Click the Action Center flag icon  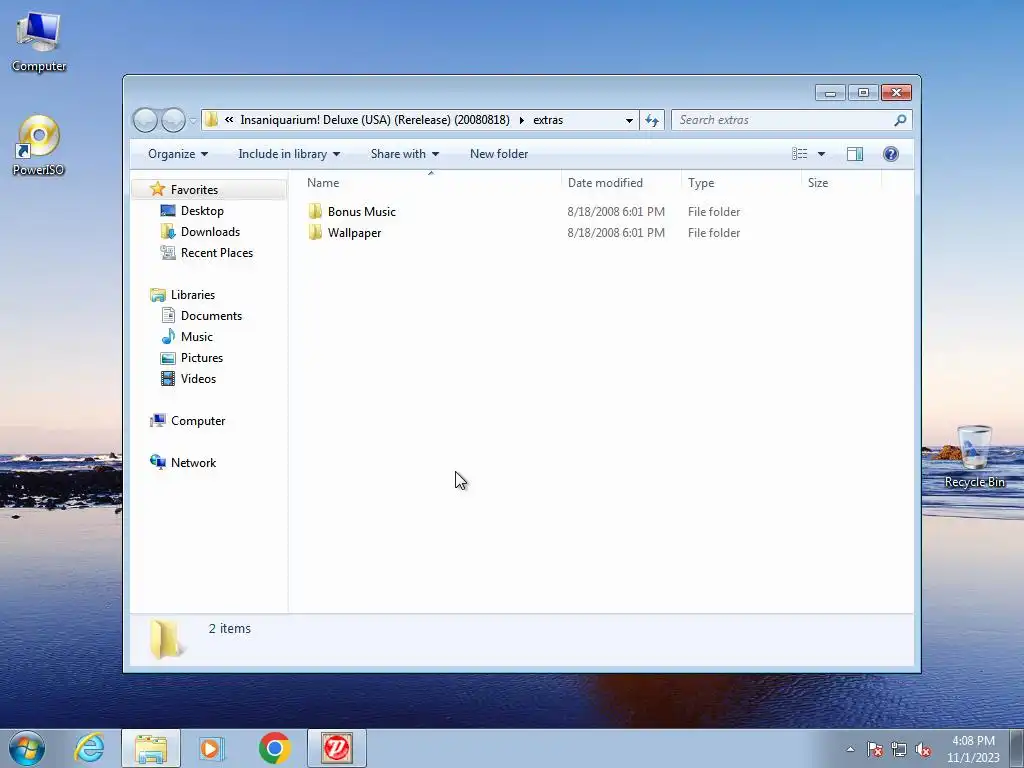point(874,749)
